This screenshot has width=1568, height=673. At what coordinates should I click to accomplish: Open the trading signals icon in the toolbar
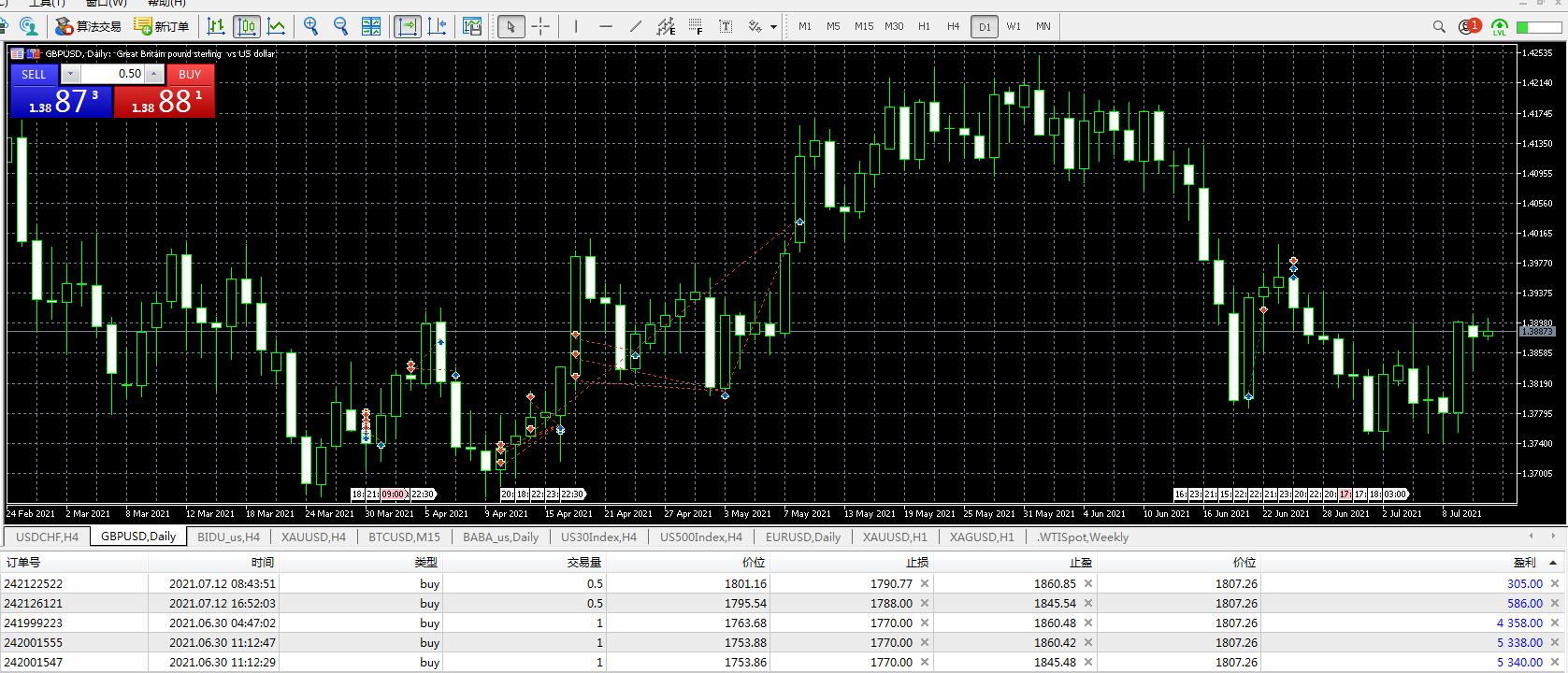click(x=28, y=26)
